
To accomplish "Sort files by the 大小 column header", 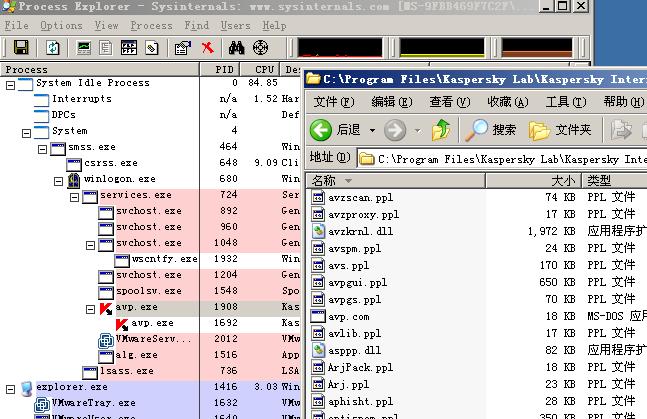I will click(x=533, y=181).
